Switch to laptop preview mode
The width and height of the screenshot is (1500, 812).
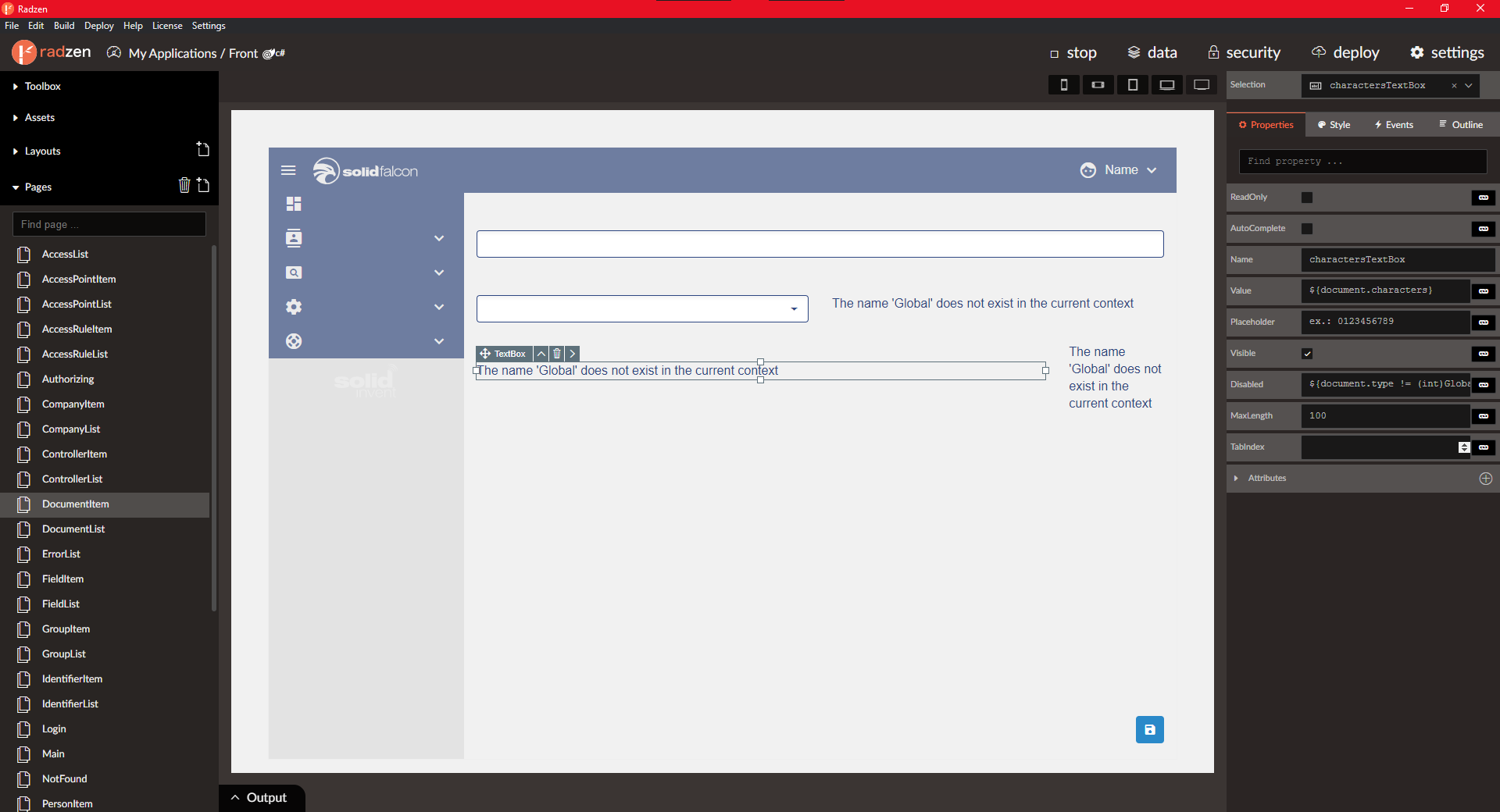coord(1166,84)
